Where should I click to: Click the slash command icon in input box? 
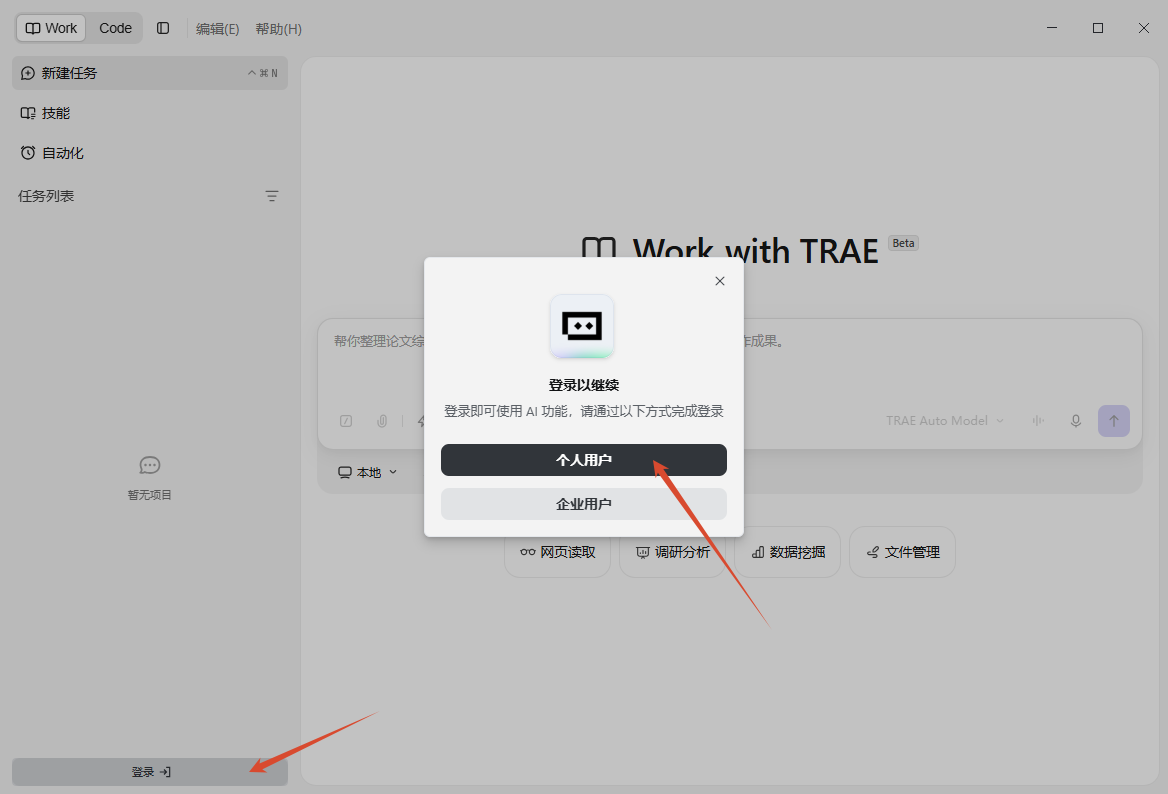pos(346,421)
